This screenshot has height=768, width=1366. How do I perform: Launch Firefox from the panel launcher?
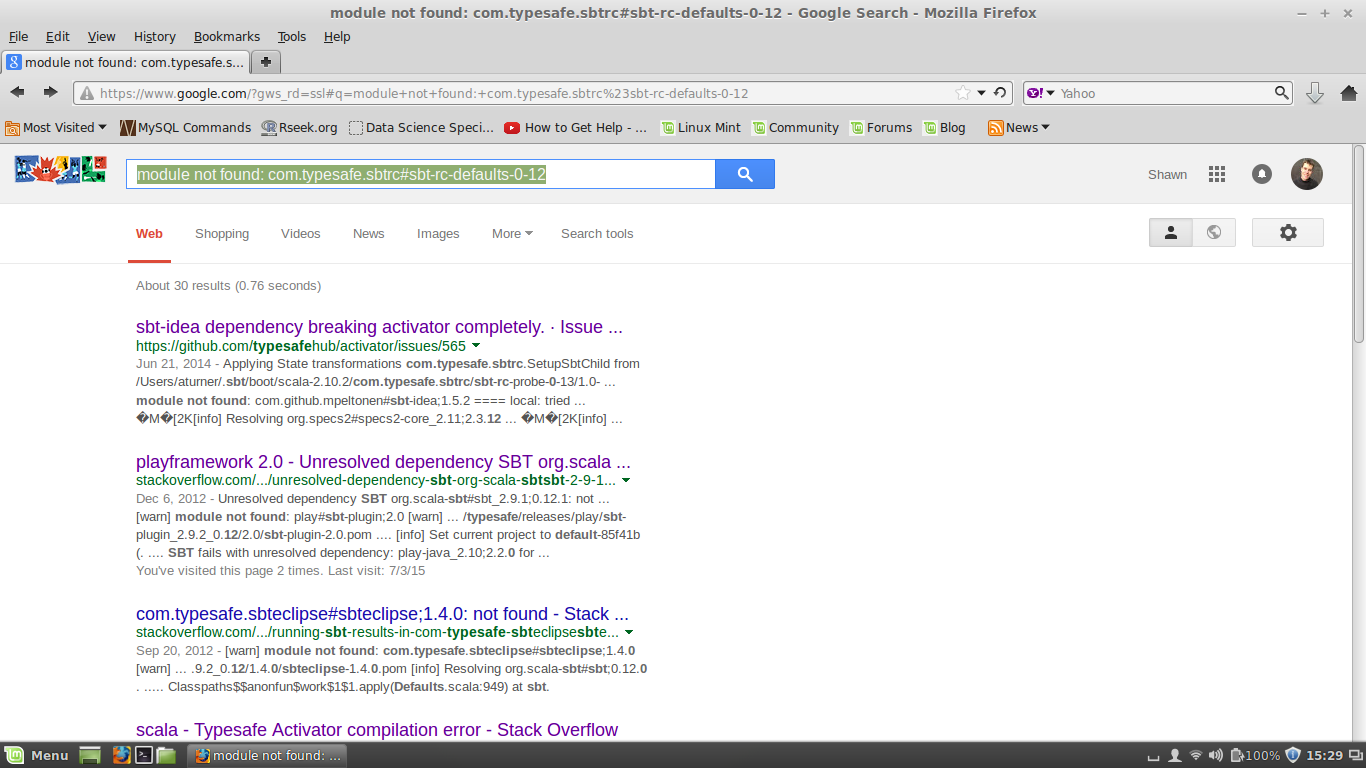[x=122, y=755]
